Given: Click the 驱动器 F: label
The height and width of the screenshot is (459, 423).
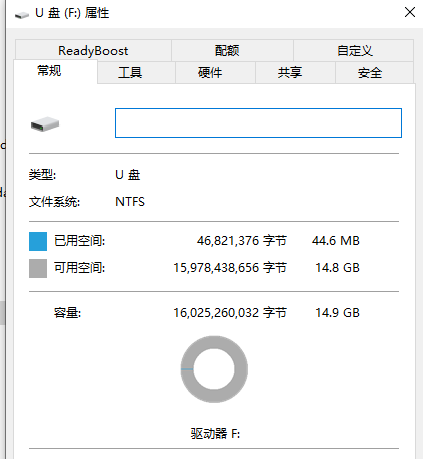Looking at the screenshot, I should [215, 433].
